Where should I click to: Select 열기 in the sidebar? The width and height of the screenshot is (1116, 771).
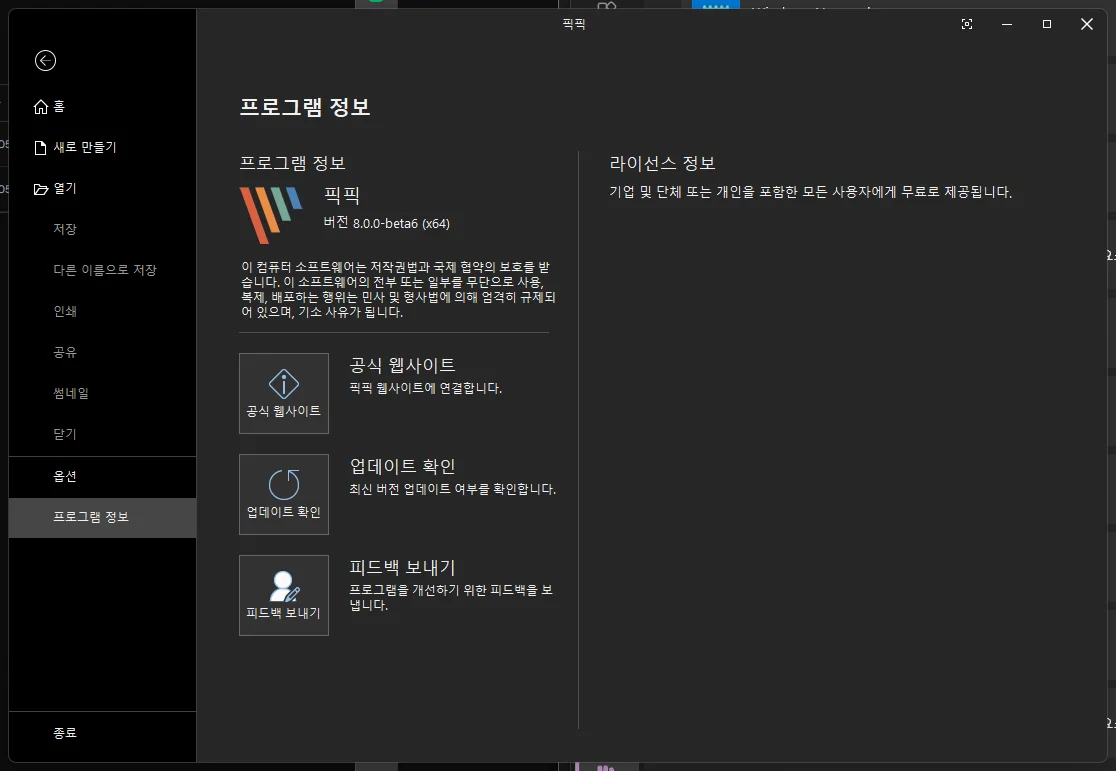pyautogui.click(x=102, y=188)
